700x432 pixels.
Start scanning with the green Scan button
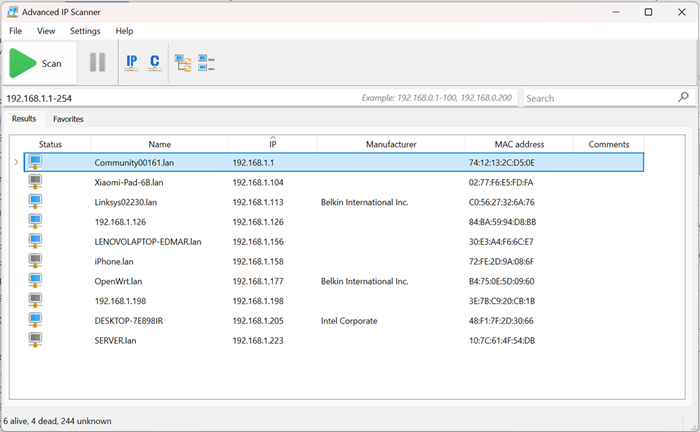click(x=39, y=63)
